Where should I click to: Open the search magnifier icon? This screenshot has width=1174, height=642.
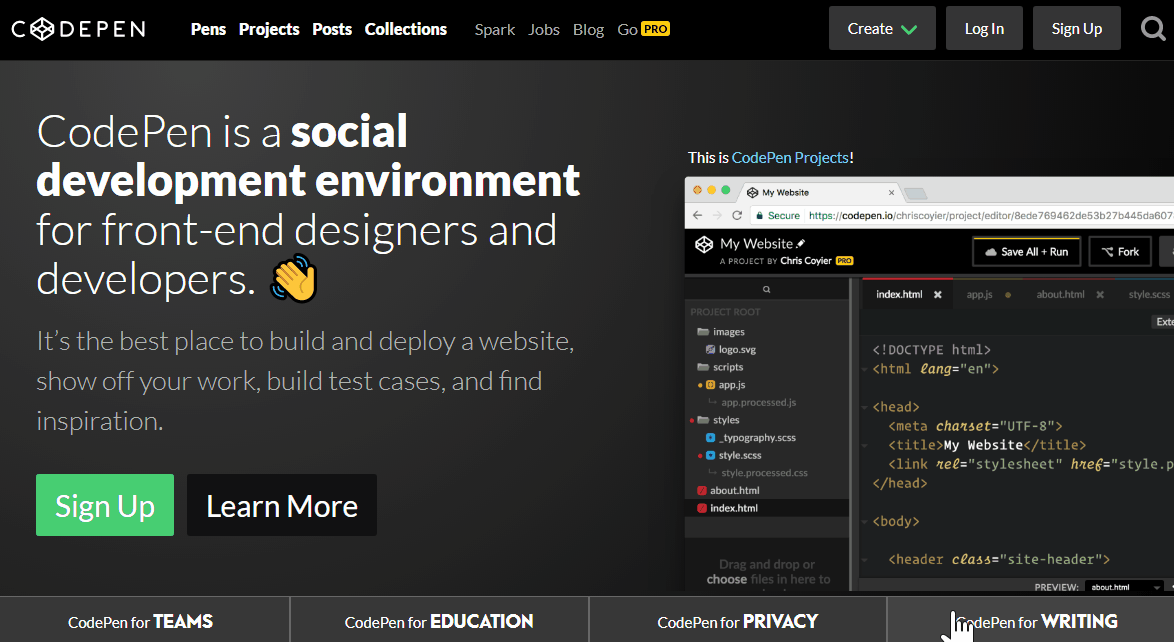[1153, 28]
